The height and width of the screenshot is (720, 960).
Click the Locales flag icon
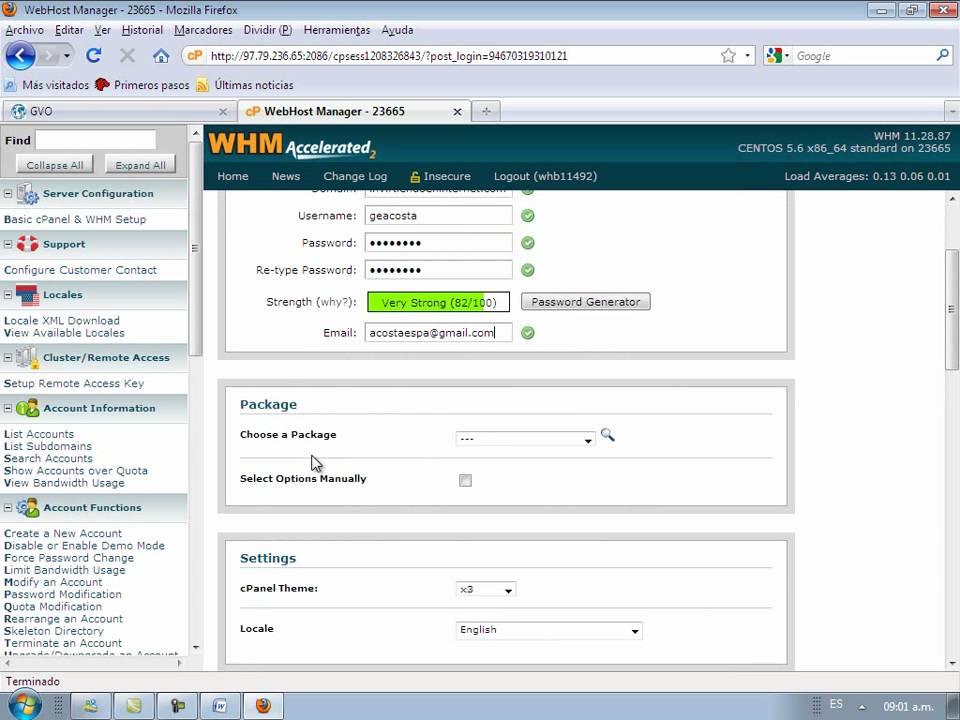[x=28, y=295]
